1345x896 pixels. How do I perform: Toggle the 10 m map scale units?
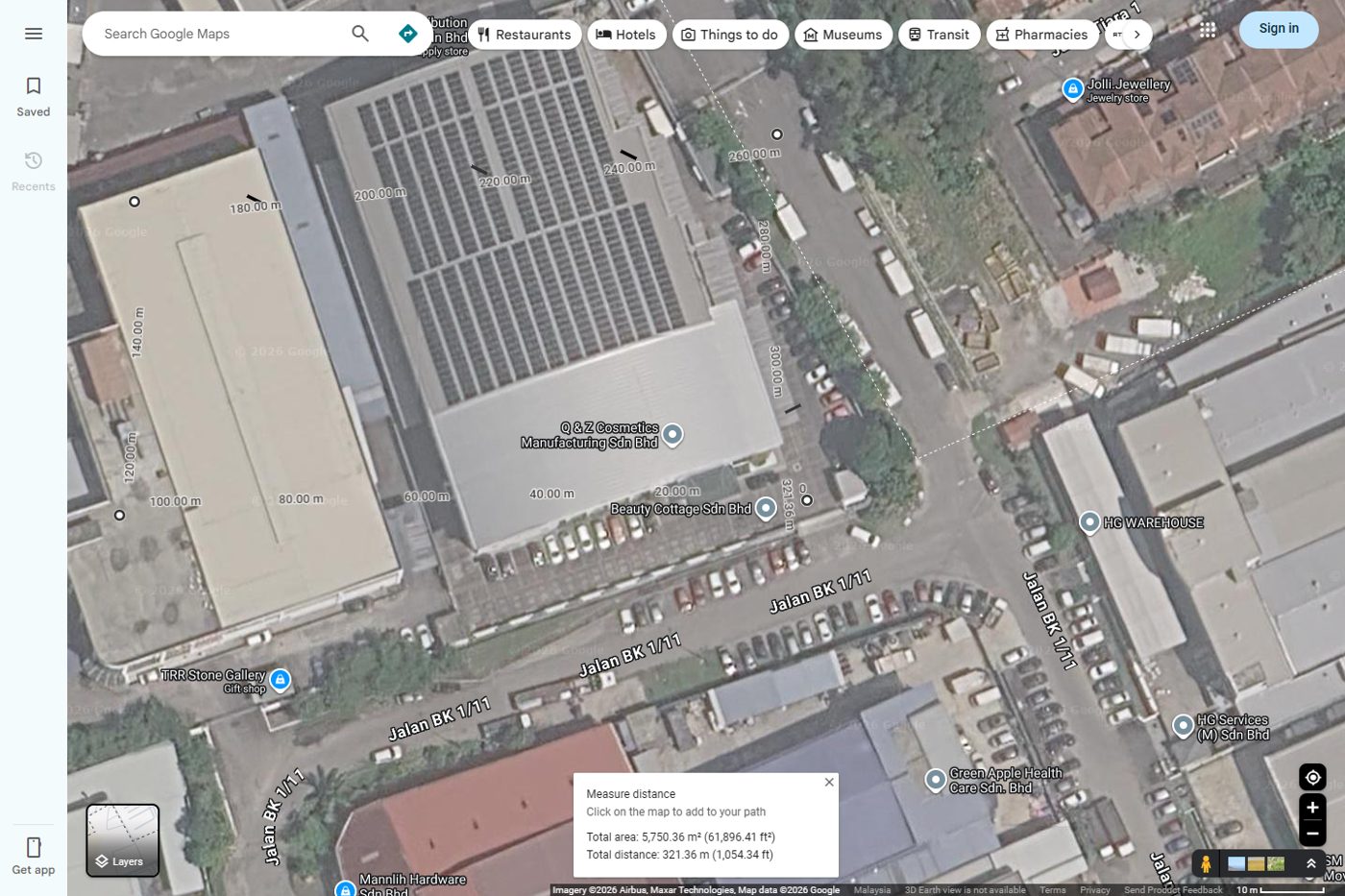click(x=1280, y=890)
